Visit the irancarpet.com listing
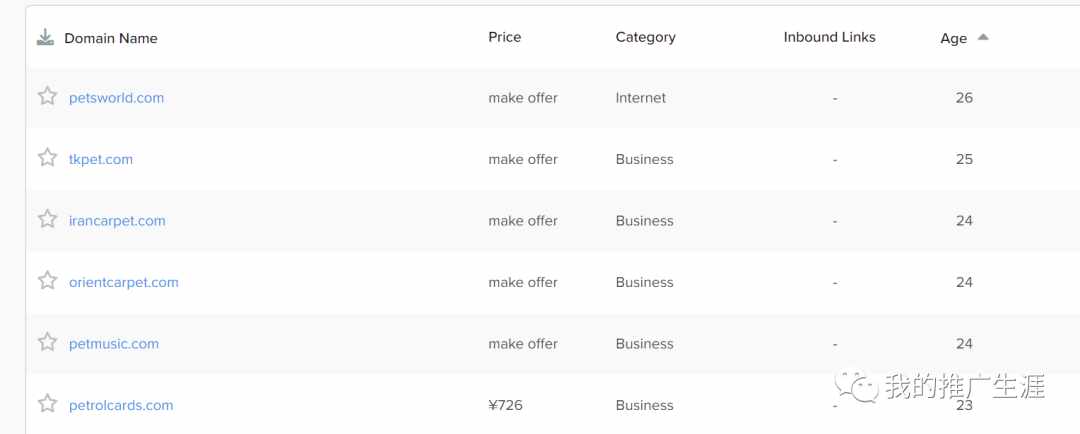The height and width of the screenshot is (434, 1080). (117, 220)
